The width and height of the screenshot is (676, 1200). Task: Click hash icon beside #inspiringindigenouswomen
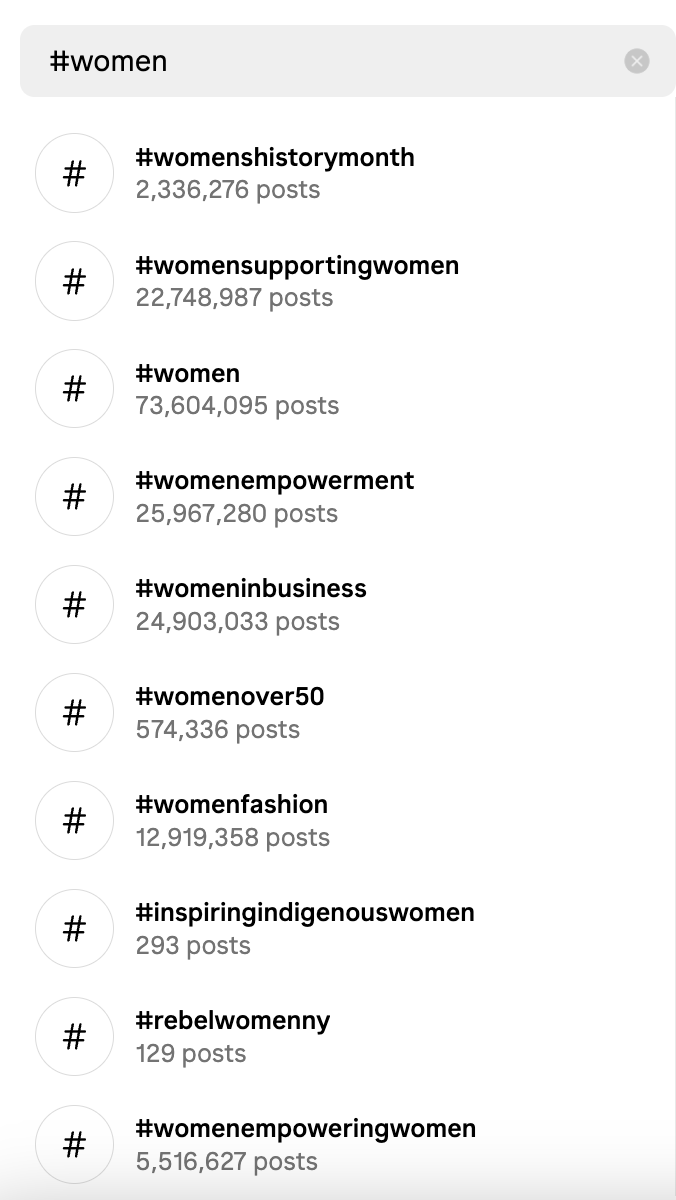74,929
